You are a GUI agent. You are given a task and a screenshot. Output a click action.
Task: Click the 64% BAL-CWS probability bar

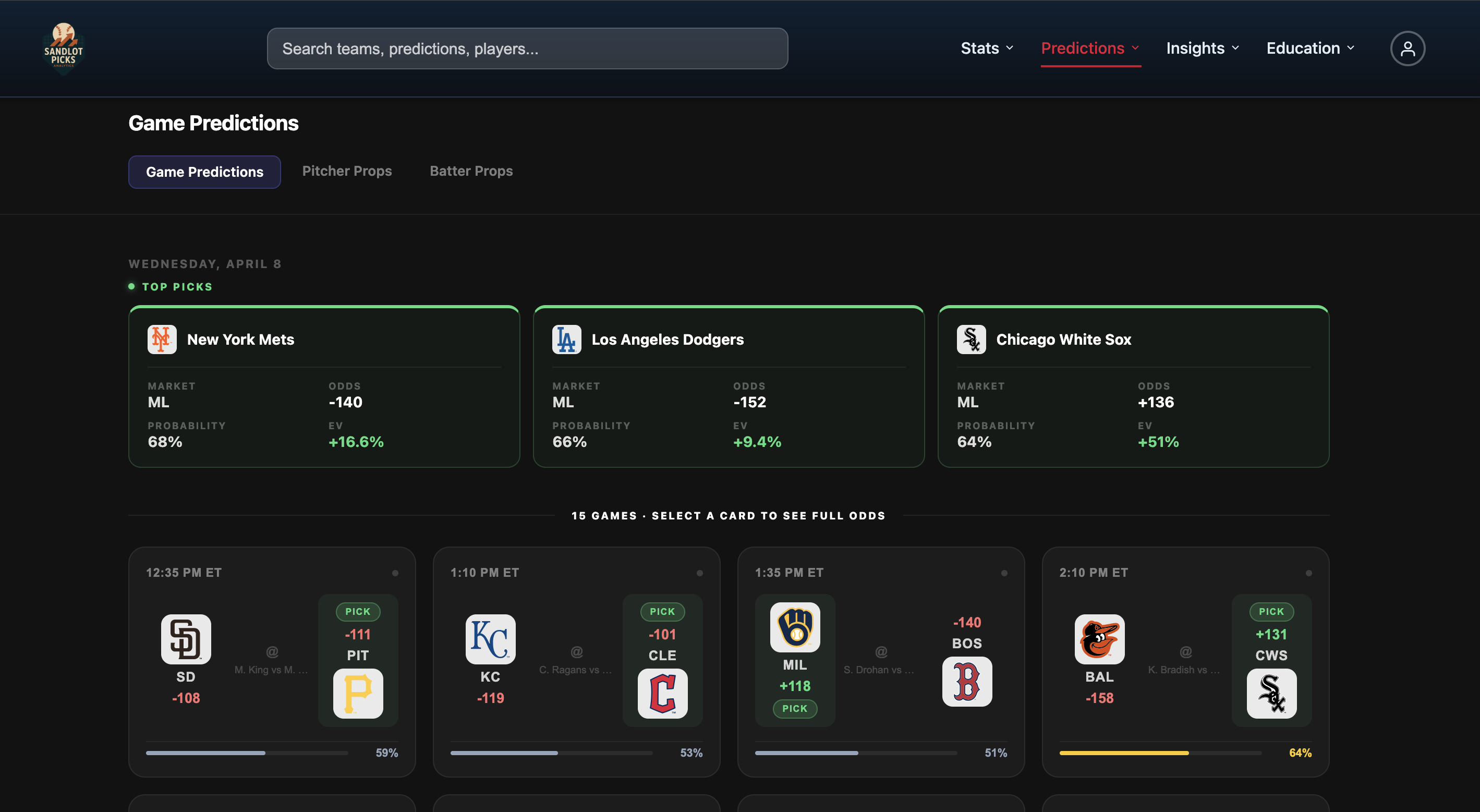pyautogui.click(x=1160, y=753)
